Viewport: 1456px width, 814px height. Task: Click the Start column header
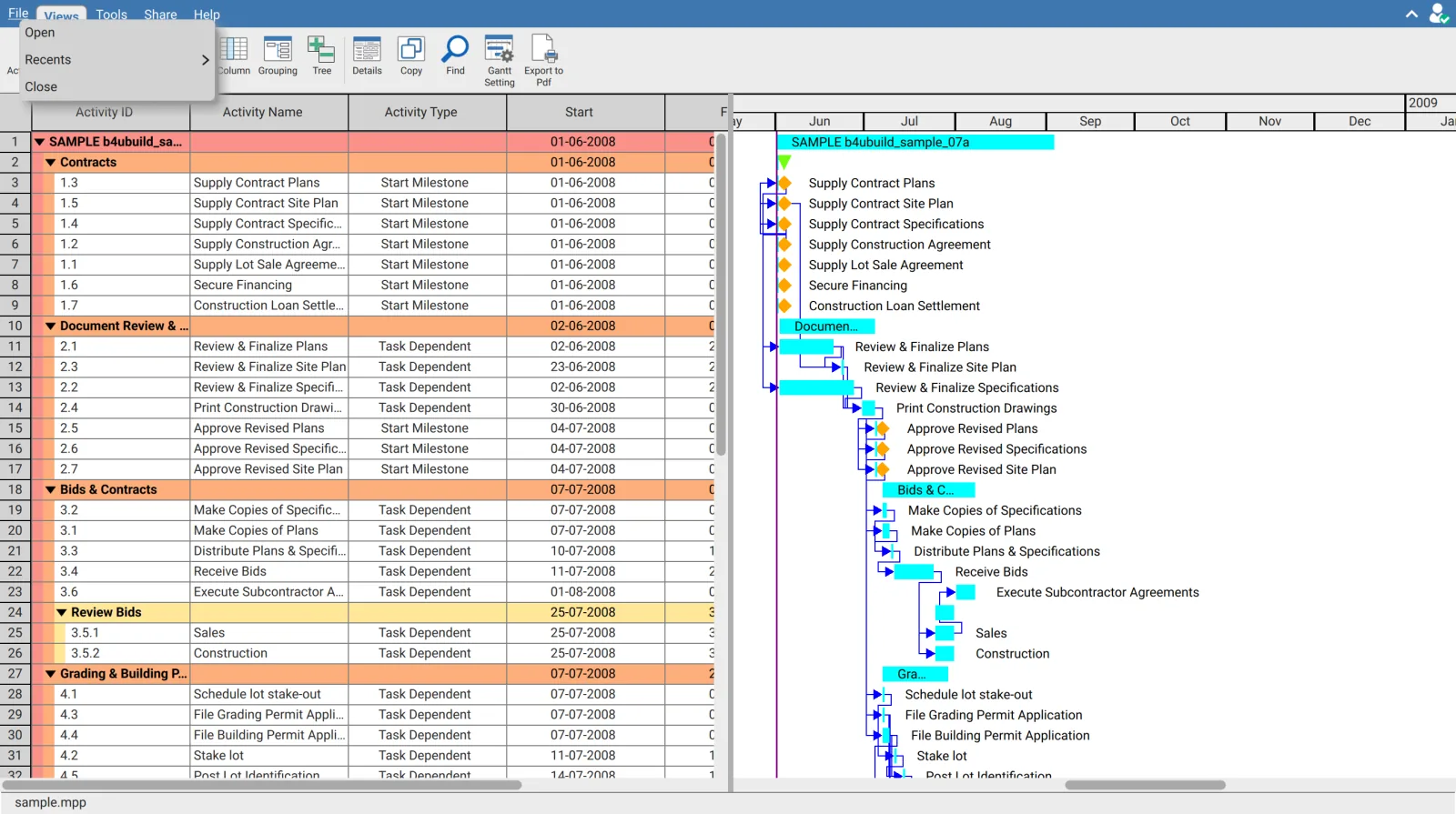pos(585,113)
